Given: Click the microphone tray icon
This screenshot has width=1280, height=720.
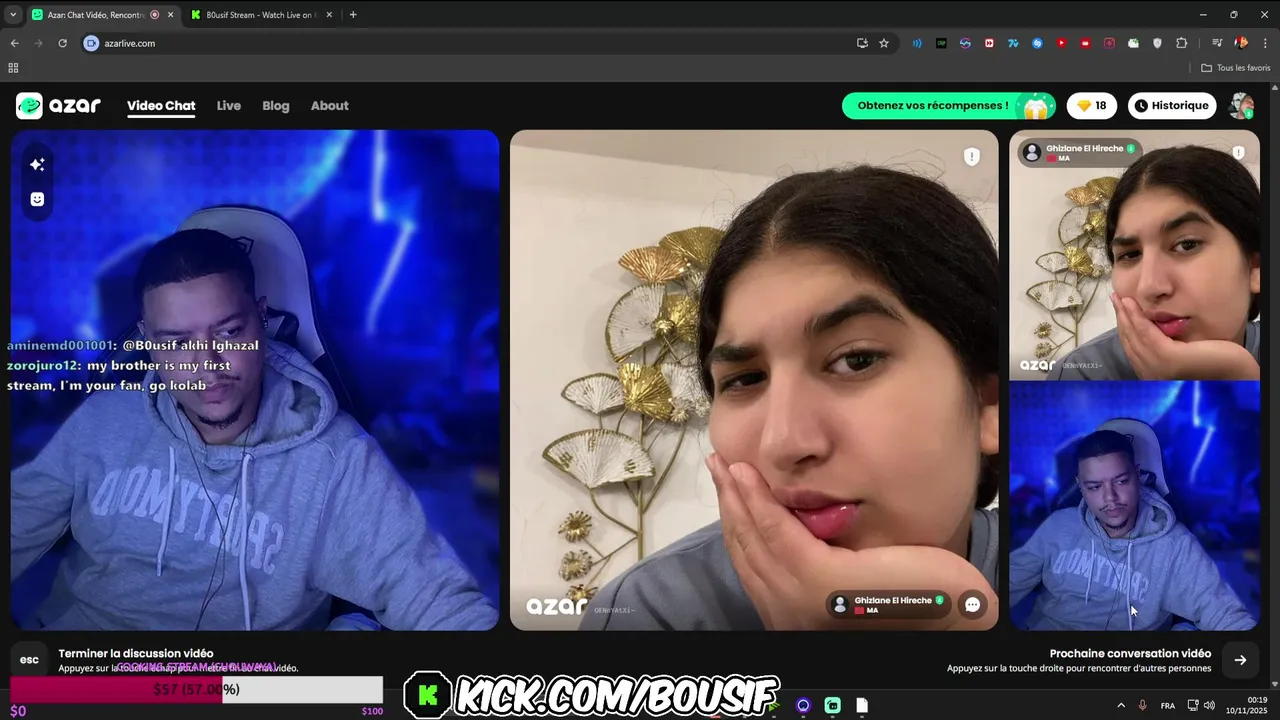Looking at the screenshot, I should click(1142, 705).
